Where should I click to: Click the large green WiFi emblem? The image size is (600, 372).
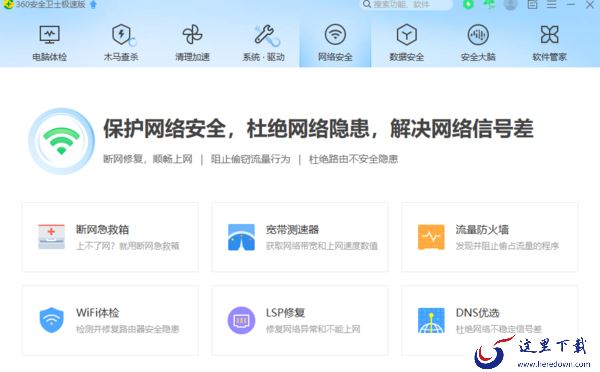[x=61, y=141]
